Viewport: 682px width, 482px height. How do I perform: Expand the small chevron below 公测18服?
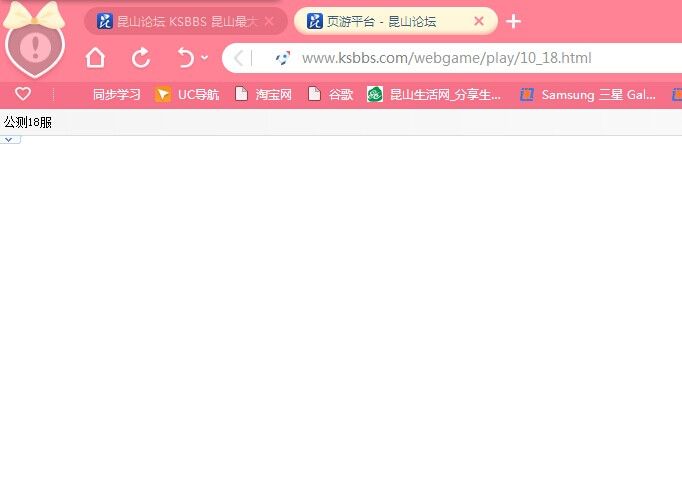tap(9, 140)
